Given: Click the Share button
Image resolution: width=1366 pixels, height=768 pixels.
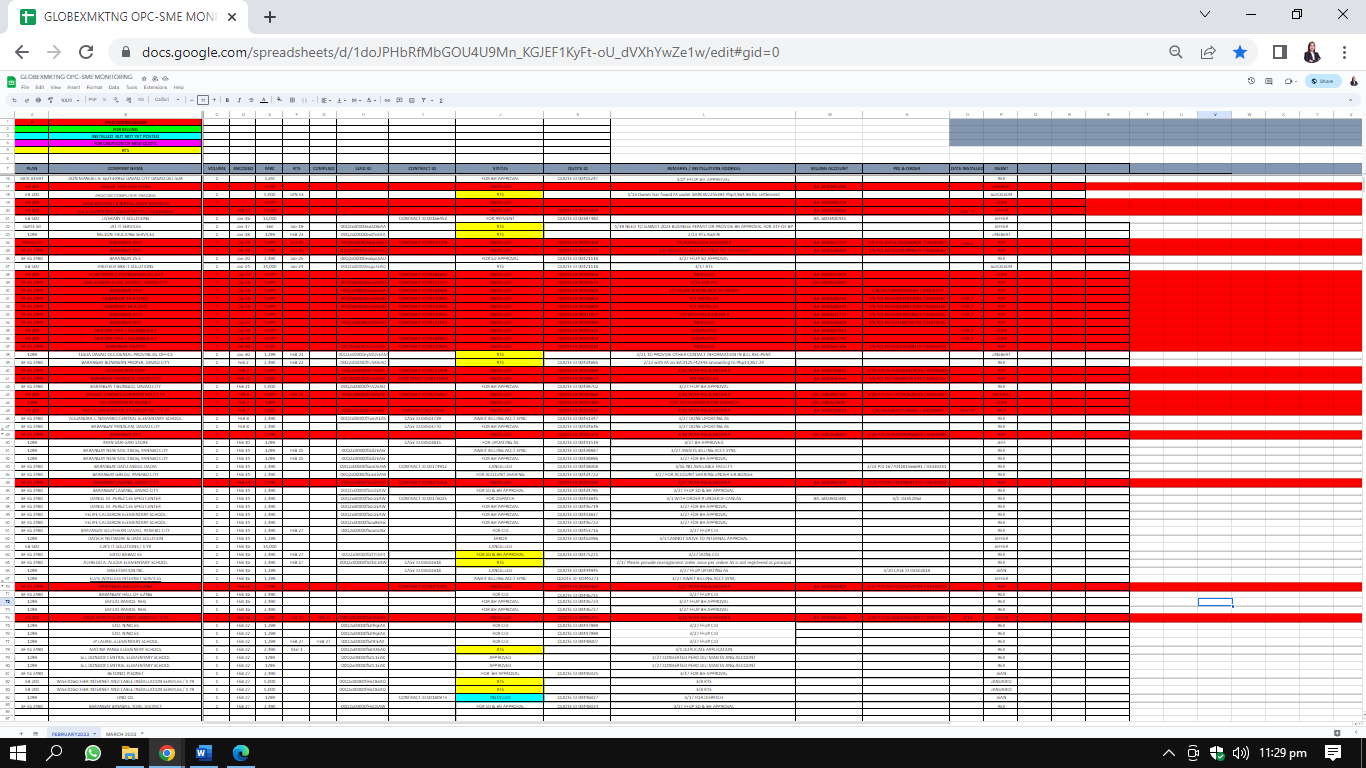Looking at the screenshot, I should [x=1322, y=81].
